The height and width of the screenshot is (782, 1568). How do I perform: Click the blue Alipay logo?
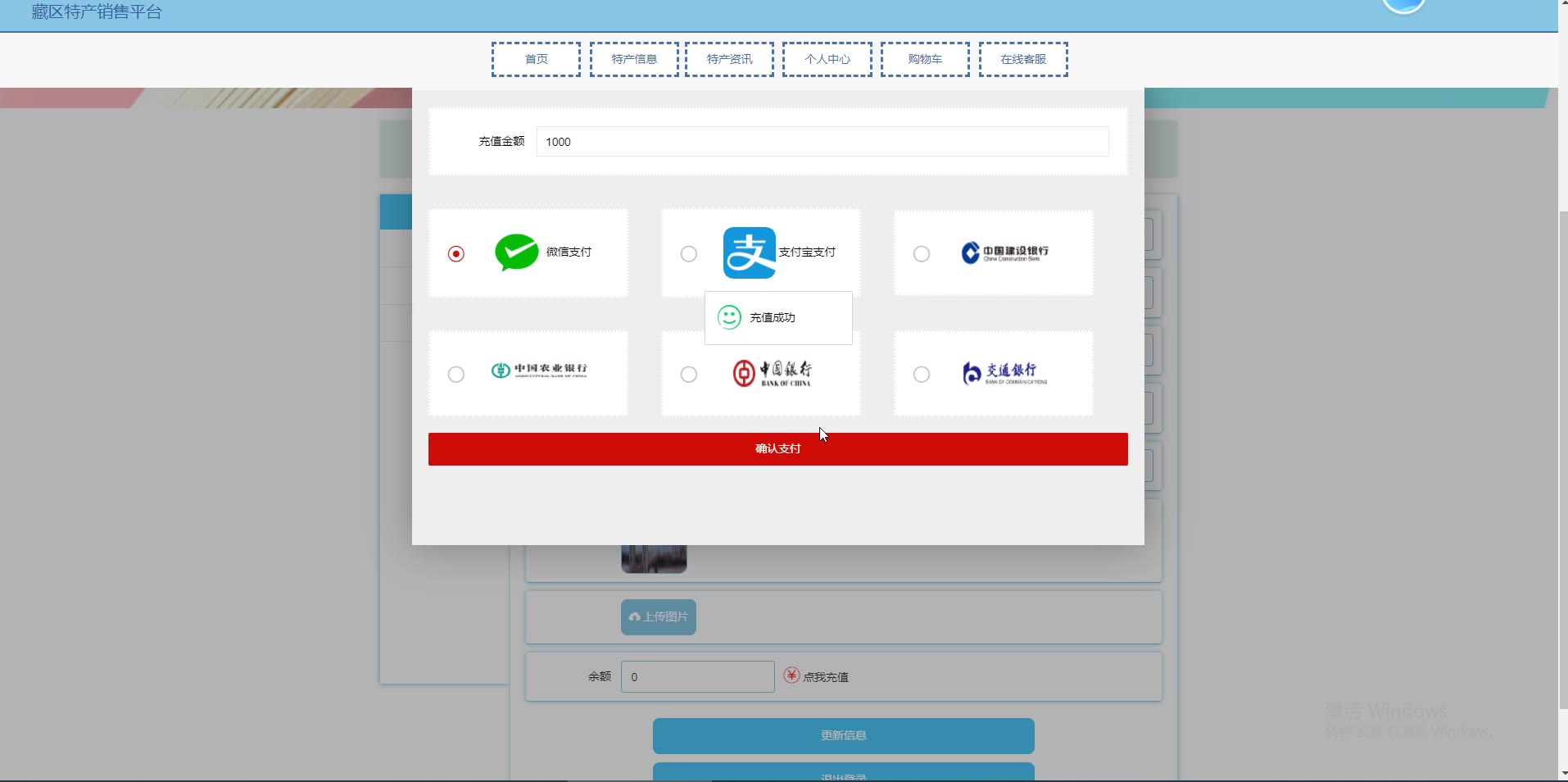coord(750,252)
